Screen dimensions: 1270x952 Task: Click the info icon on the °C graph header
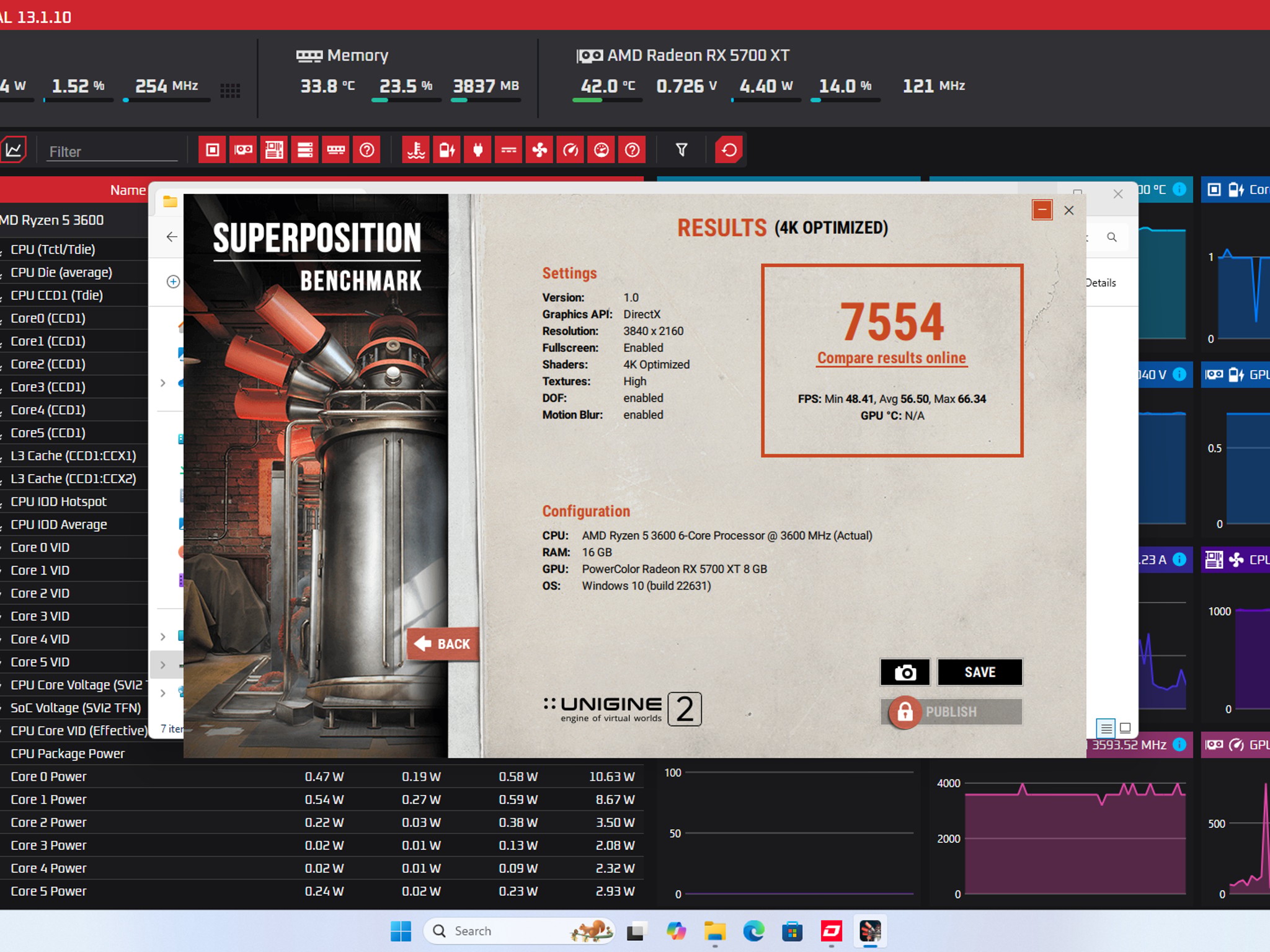(x=1179, y=189)
